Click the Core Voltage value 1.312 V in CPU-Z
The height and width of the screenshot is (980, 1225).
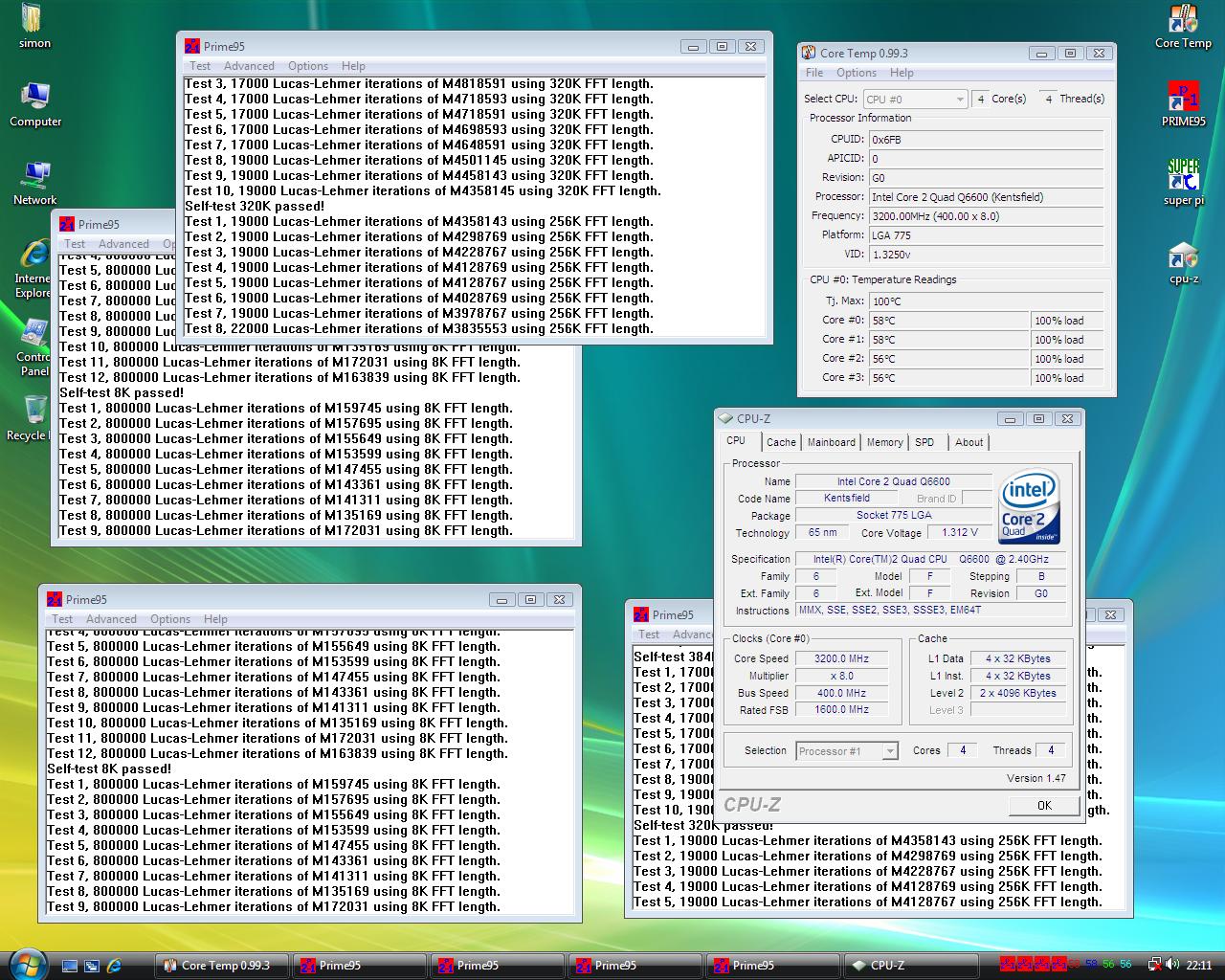(x=959, y=533)
